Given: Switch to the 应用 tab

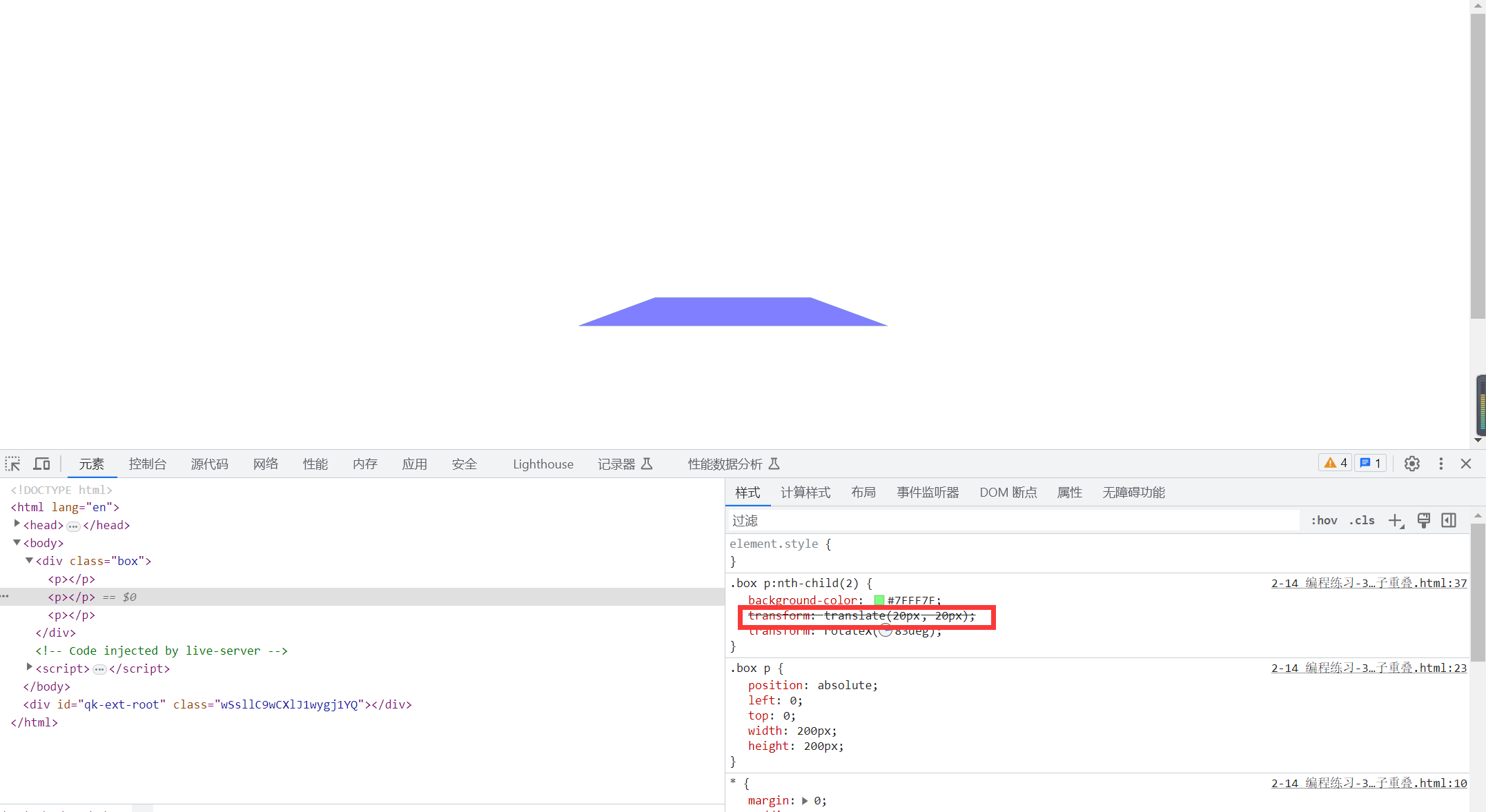Looking at the screenshot, I should click(415, 464).
